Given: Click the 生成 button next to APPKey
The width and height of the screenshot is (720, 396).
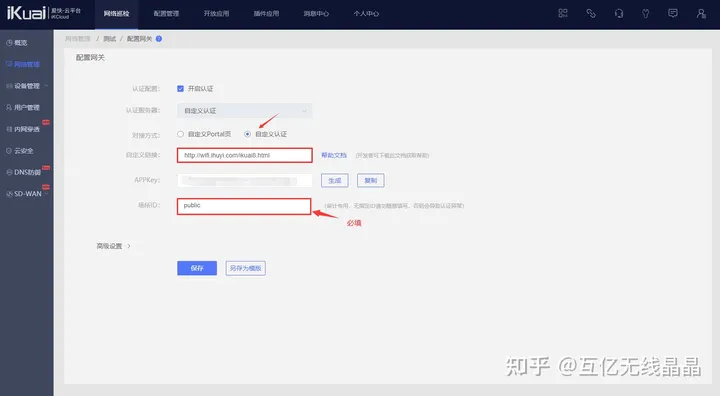Looking at the screenshot, I should tap(335, 181).
